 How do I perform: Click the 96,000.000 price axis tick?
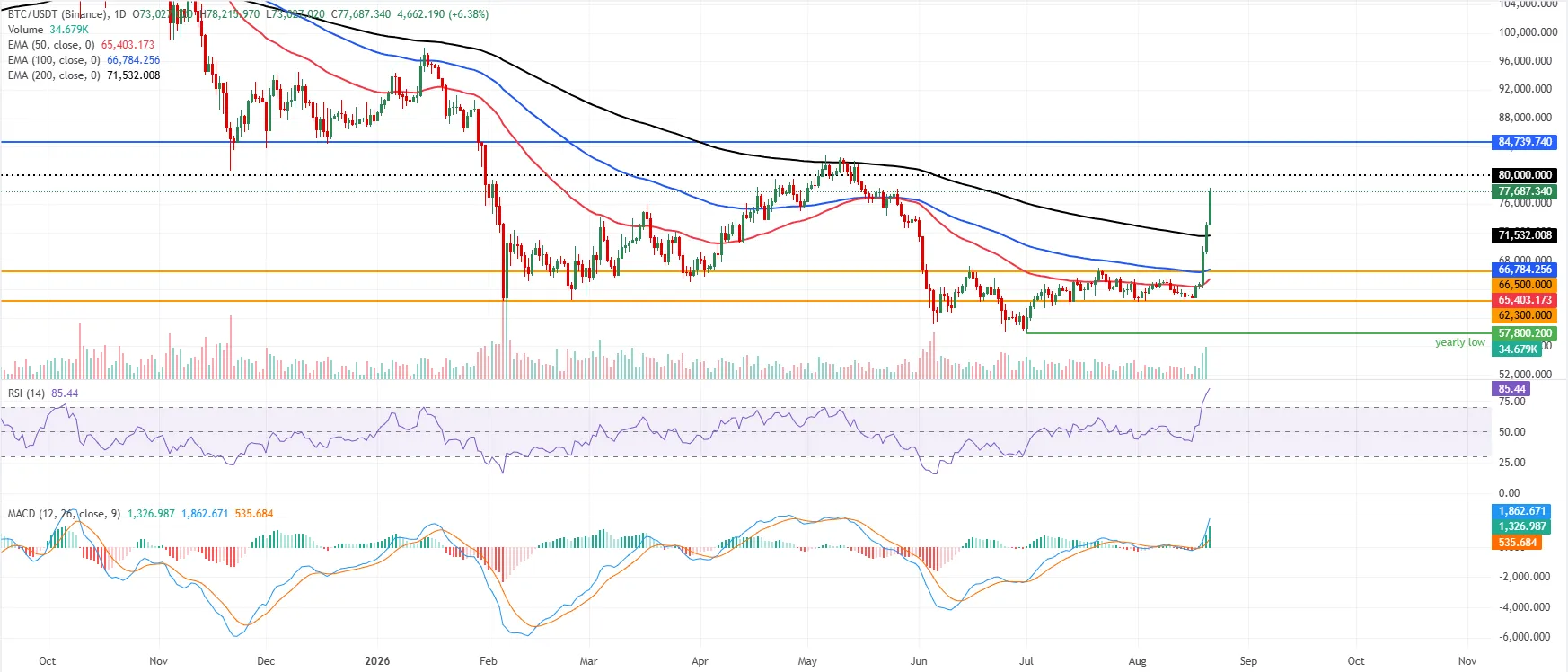pos(1525,61)
